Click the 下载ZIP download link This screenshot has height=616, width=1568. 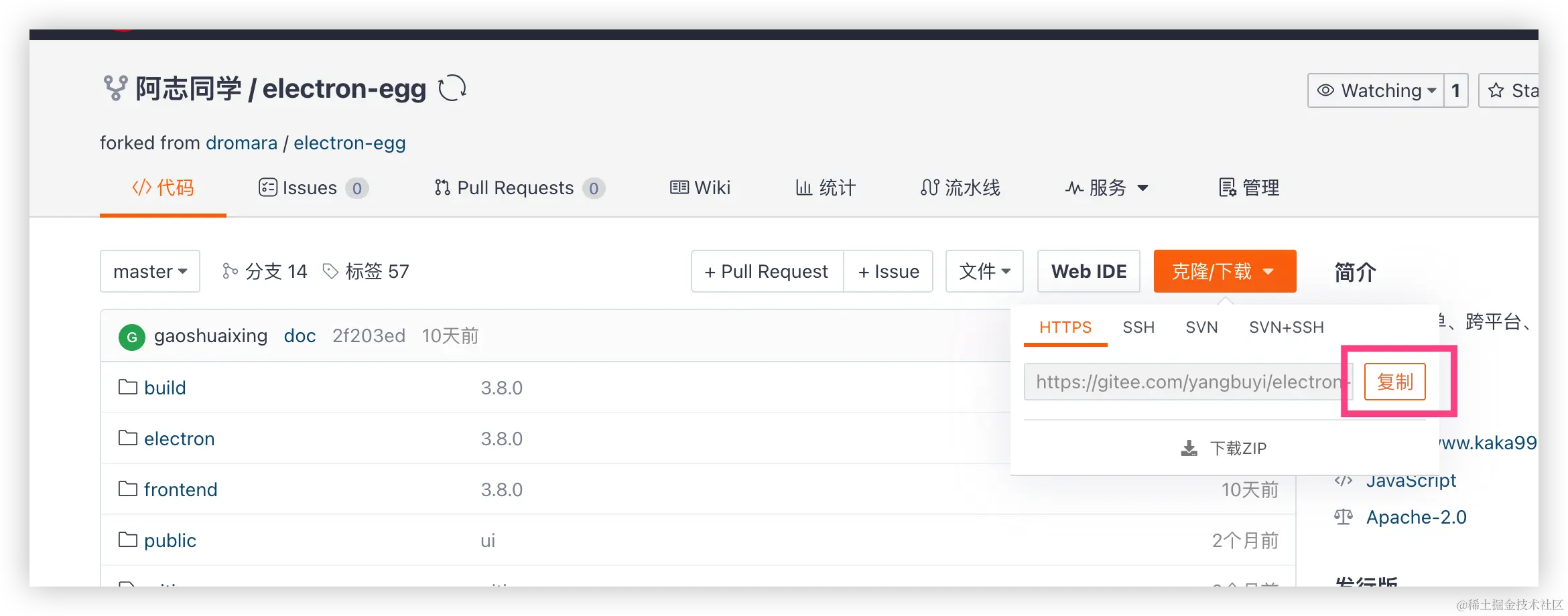coord(1224,448)
